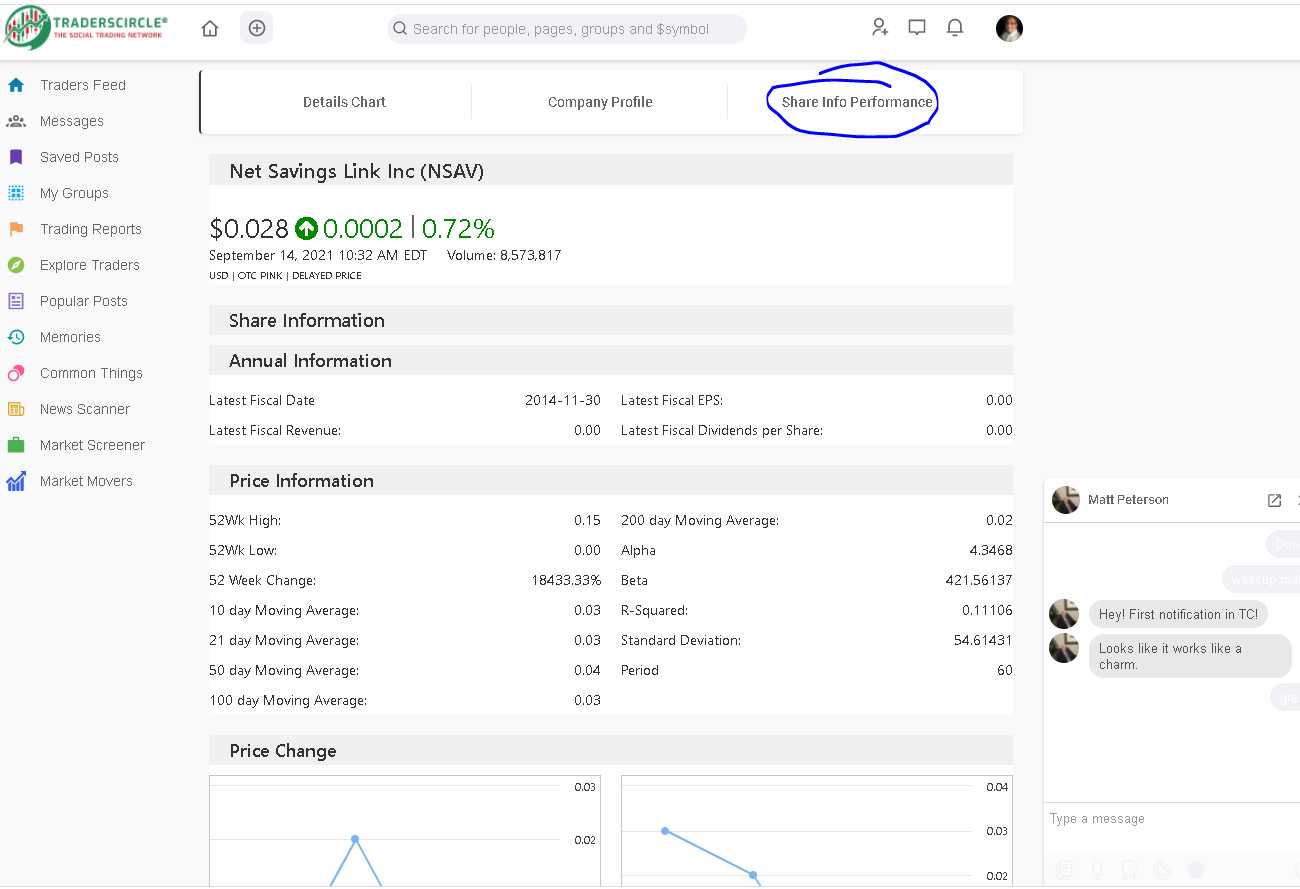Click the 'Hey! First notification in TC!' message
This screenshot has width=1300, height=889.
pos(1178,614)
